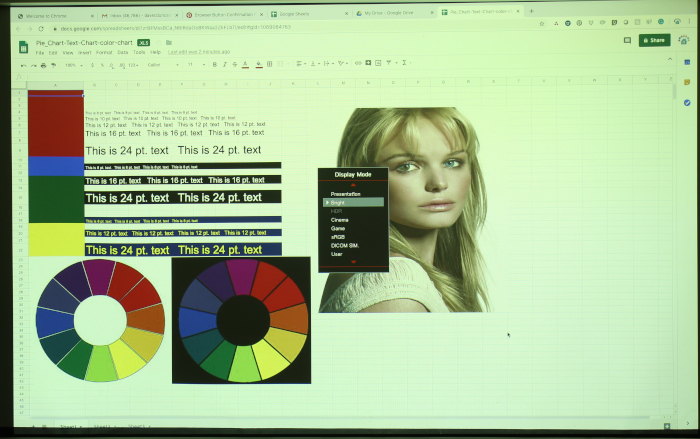The height and width of the screenshot is (439, 700).
Task: Click the Sheets home logo icon
Action: [24, 47]
